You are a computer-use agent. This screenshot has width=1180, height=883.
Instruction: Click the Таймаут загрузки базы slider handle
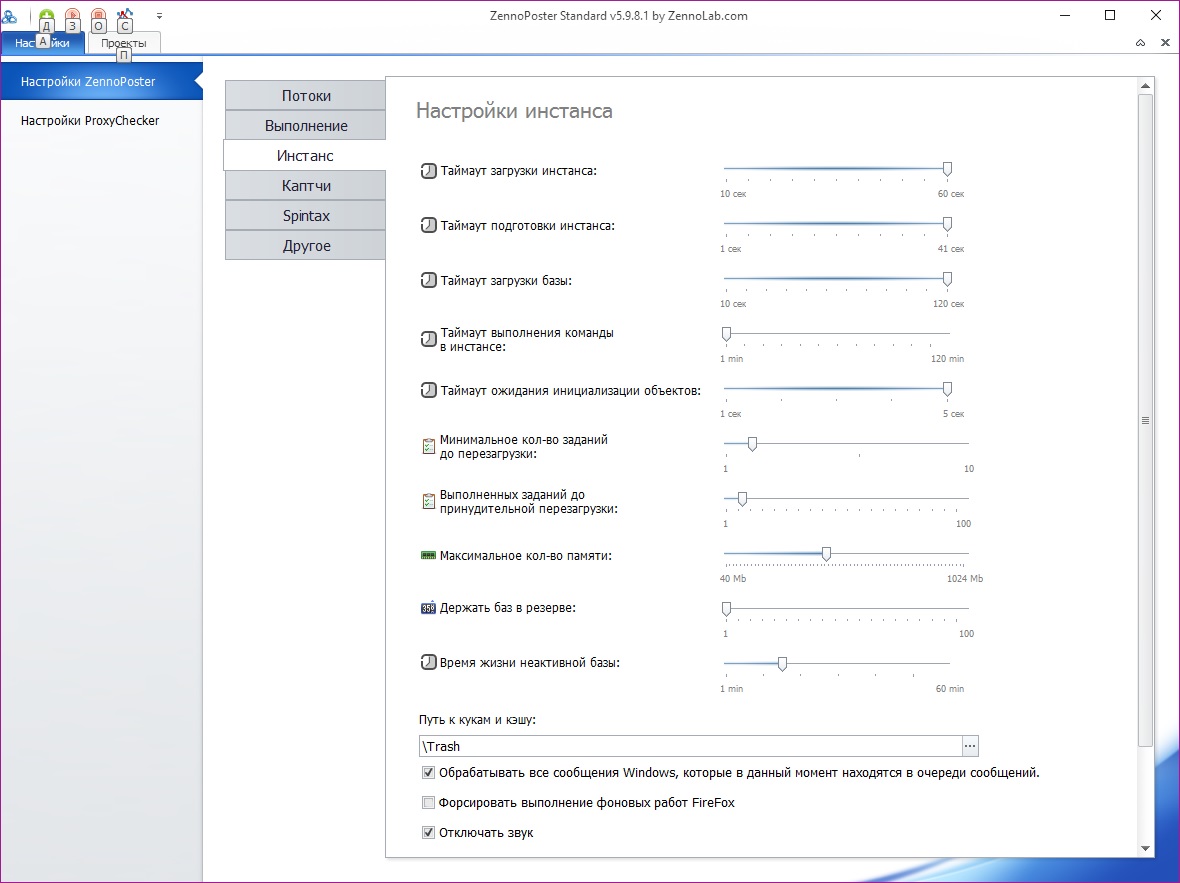[x=947, y=279]
